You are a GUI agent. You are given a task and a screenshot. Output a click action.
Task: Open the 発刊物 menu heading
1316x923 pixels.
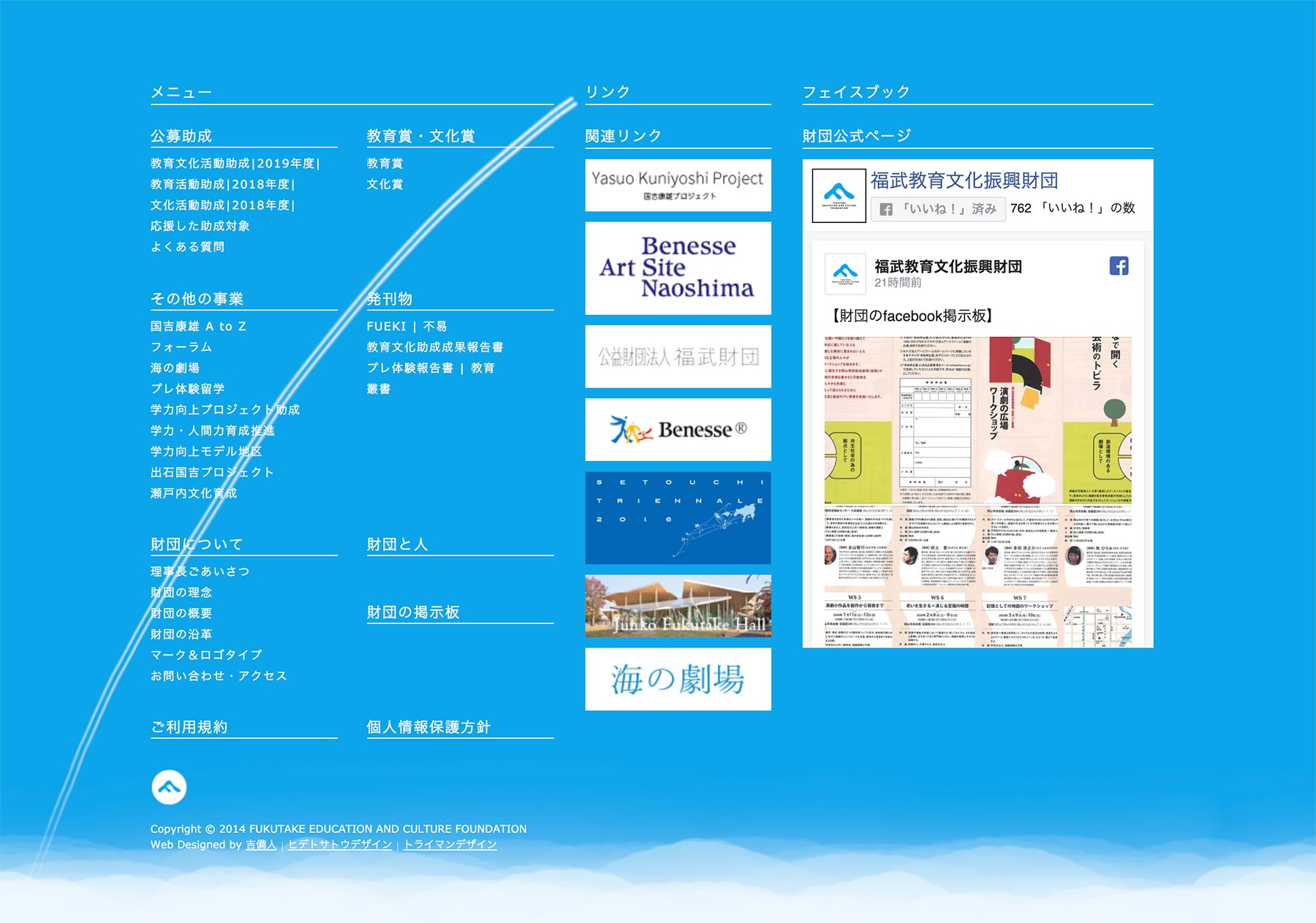click(x=390, y=299)
